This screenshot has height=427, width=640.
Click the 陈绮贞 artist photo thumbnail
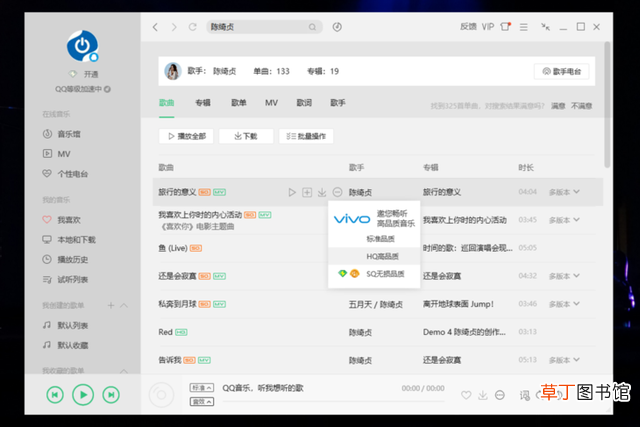pyautogui.click(x=173, y=71)
